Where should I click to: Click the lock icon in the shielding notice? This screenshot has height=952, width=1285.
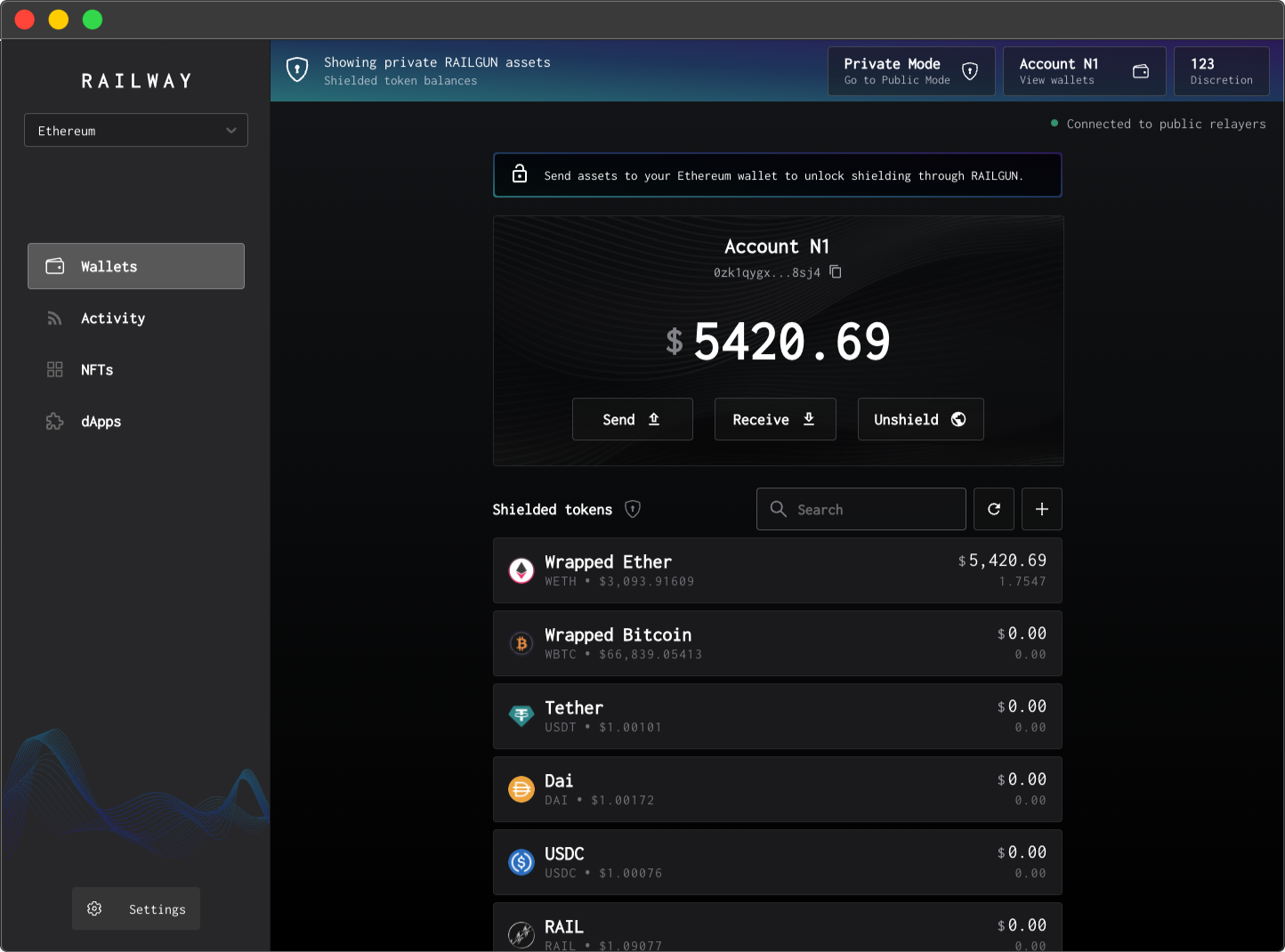519,174
